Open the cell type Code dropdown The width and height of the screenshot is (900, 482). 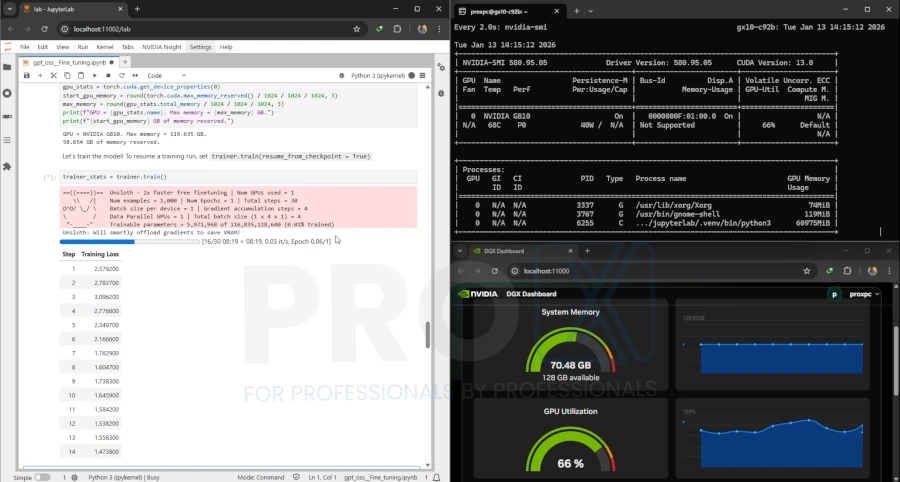[165, 75]
